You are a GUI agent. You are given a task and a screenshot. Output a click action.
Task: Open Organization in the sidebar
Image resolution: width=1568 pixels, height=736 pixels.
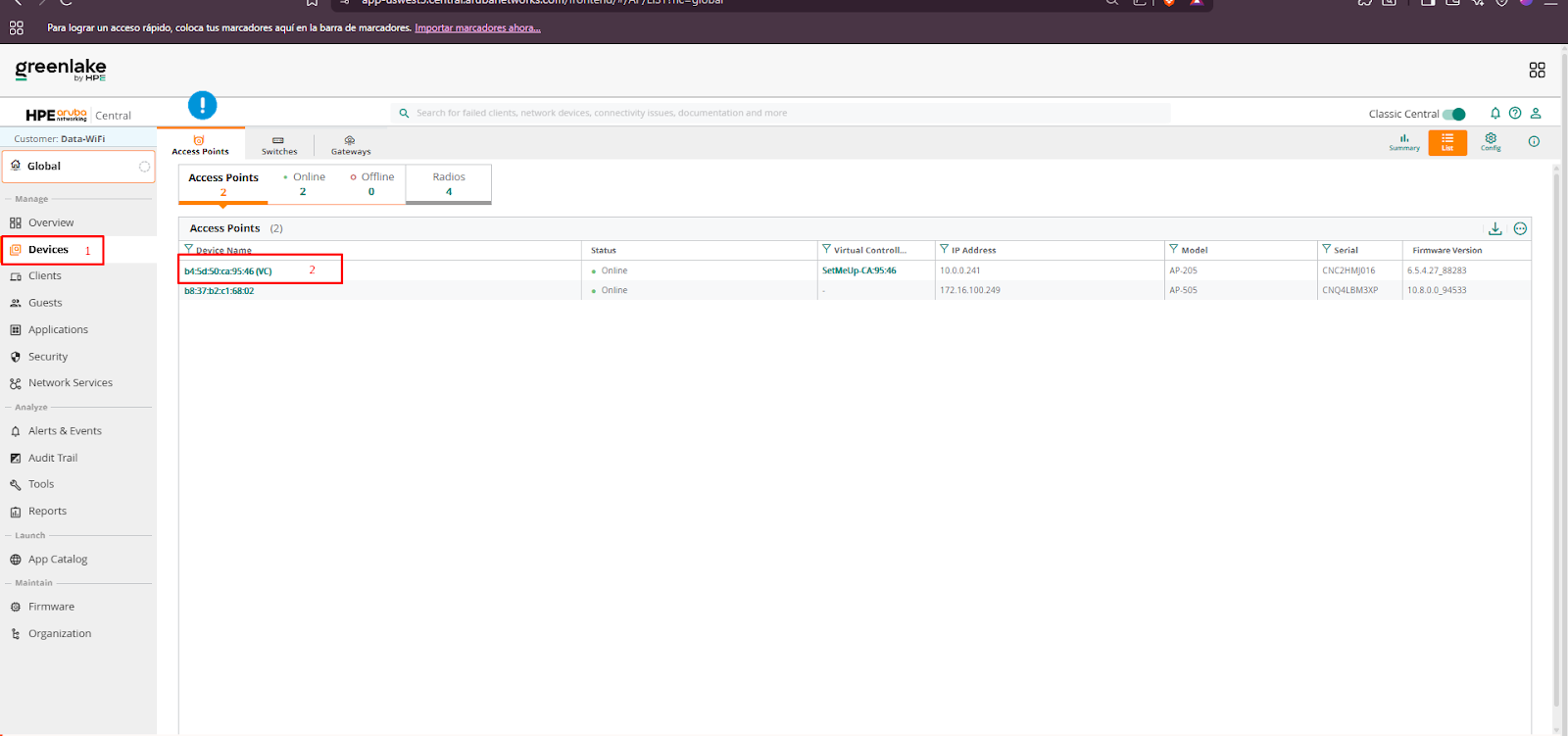60,634
